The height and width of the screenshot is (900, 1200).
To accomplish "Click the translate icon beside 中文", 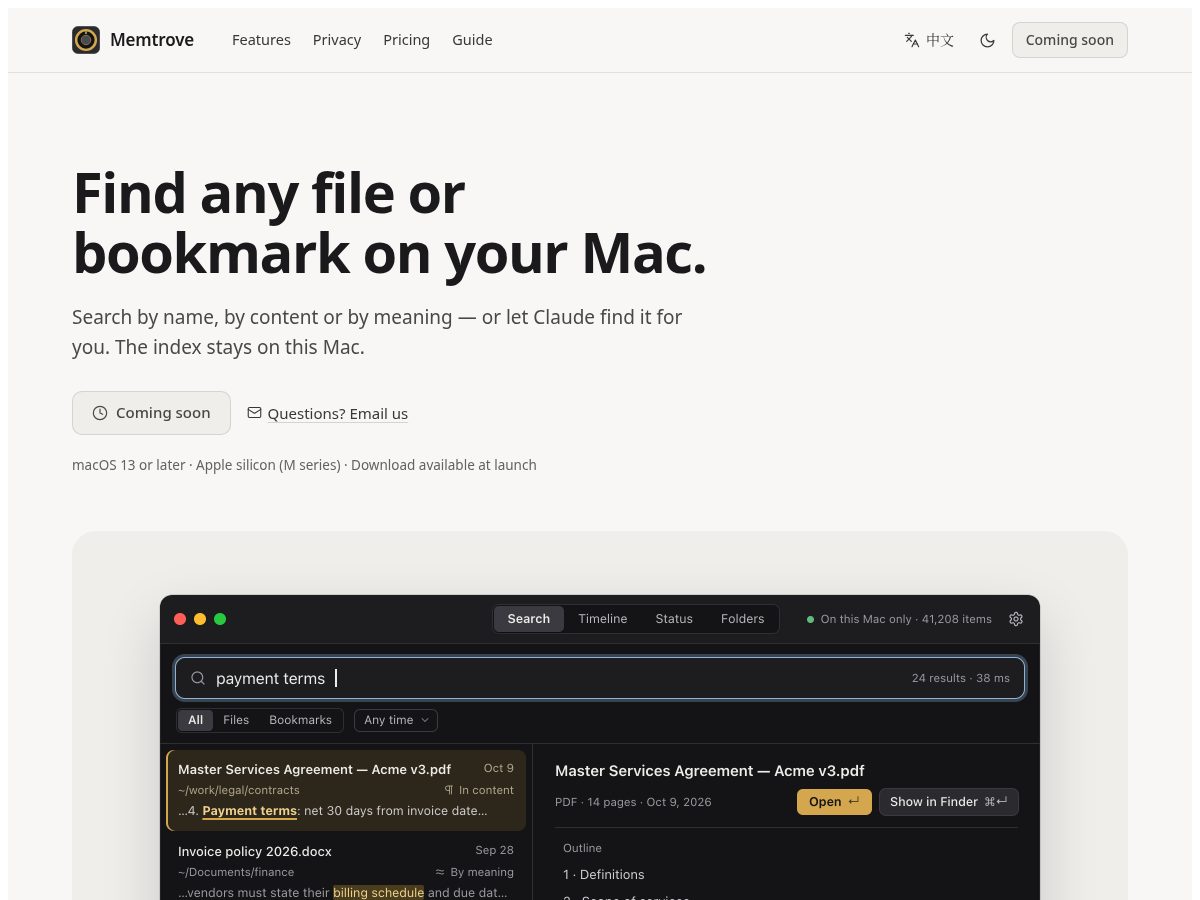I will click(x=912, y=40).
